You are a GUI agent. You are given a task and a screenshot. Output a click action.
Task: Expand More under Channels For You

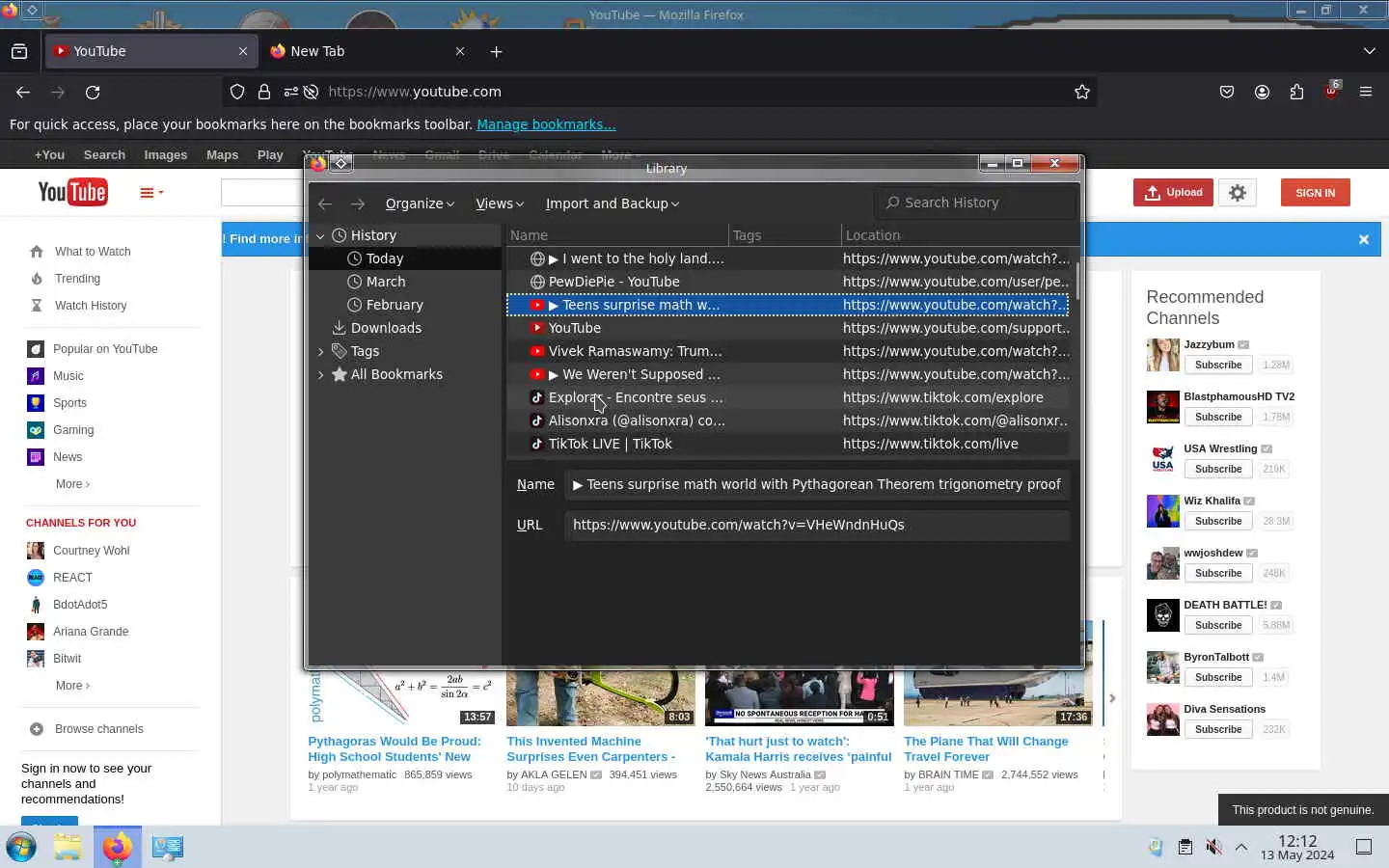pyautogui.click(x=72, y=686)
